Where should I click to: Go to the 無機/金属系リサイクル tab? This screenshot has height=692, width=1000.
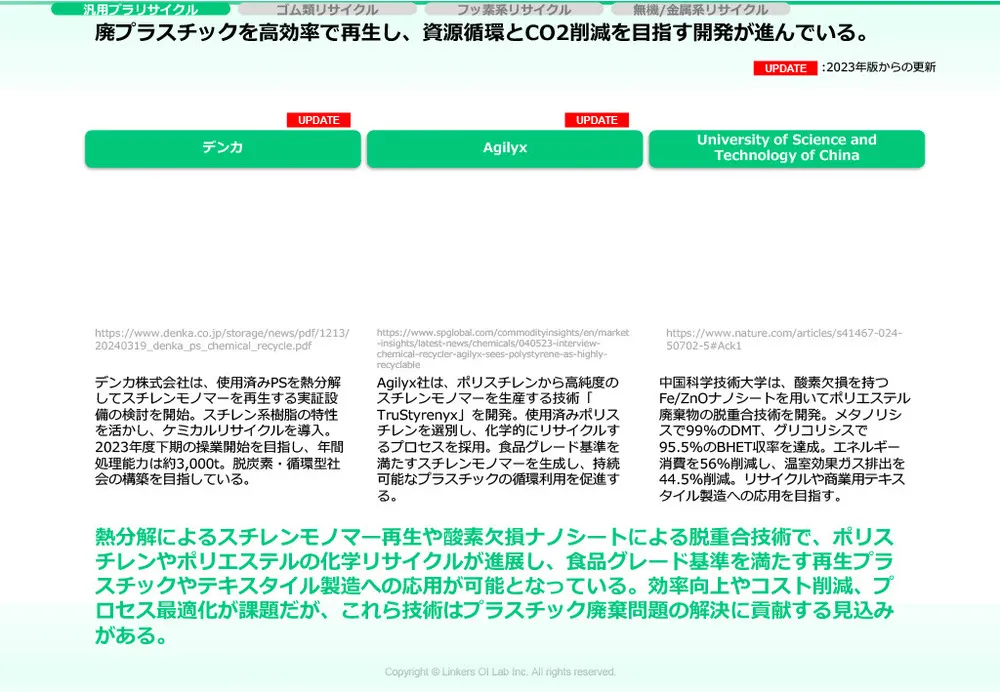click(700, 9)
